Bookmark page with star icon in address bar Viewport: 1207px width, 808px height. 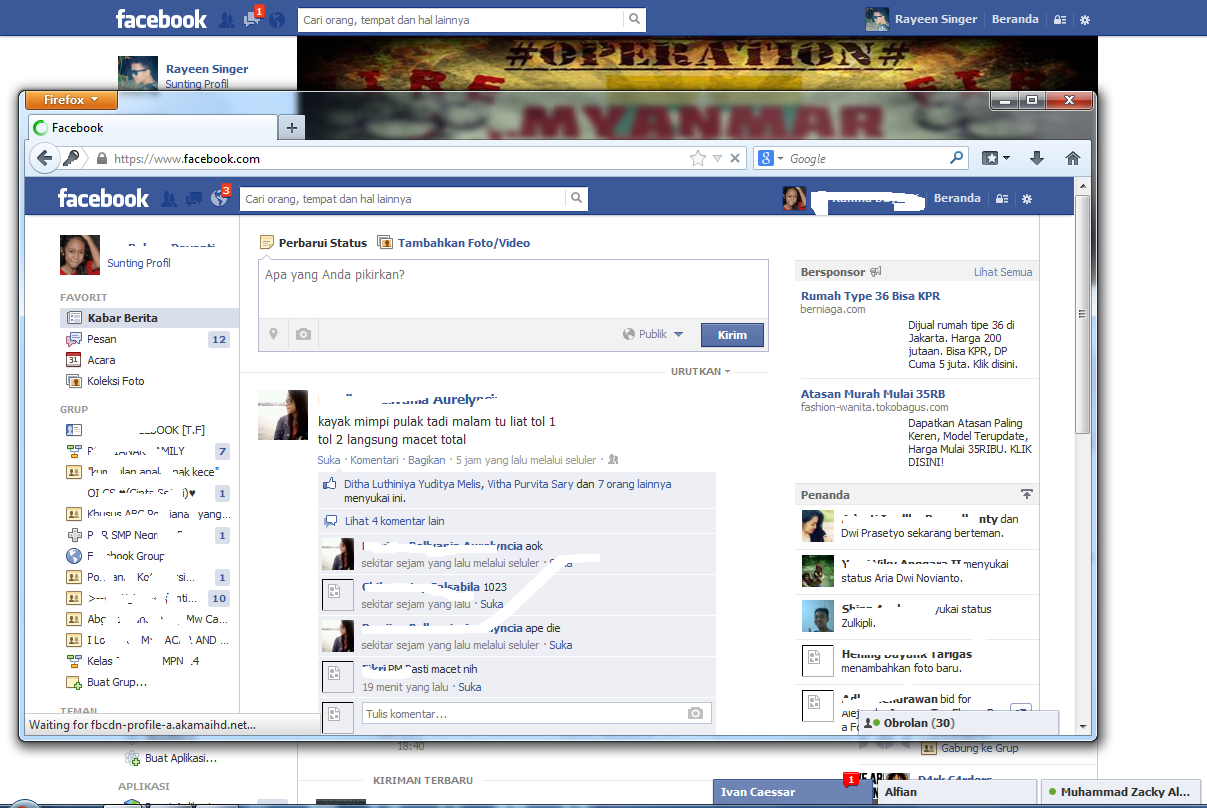[x=698, y=158]
